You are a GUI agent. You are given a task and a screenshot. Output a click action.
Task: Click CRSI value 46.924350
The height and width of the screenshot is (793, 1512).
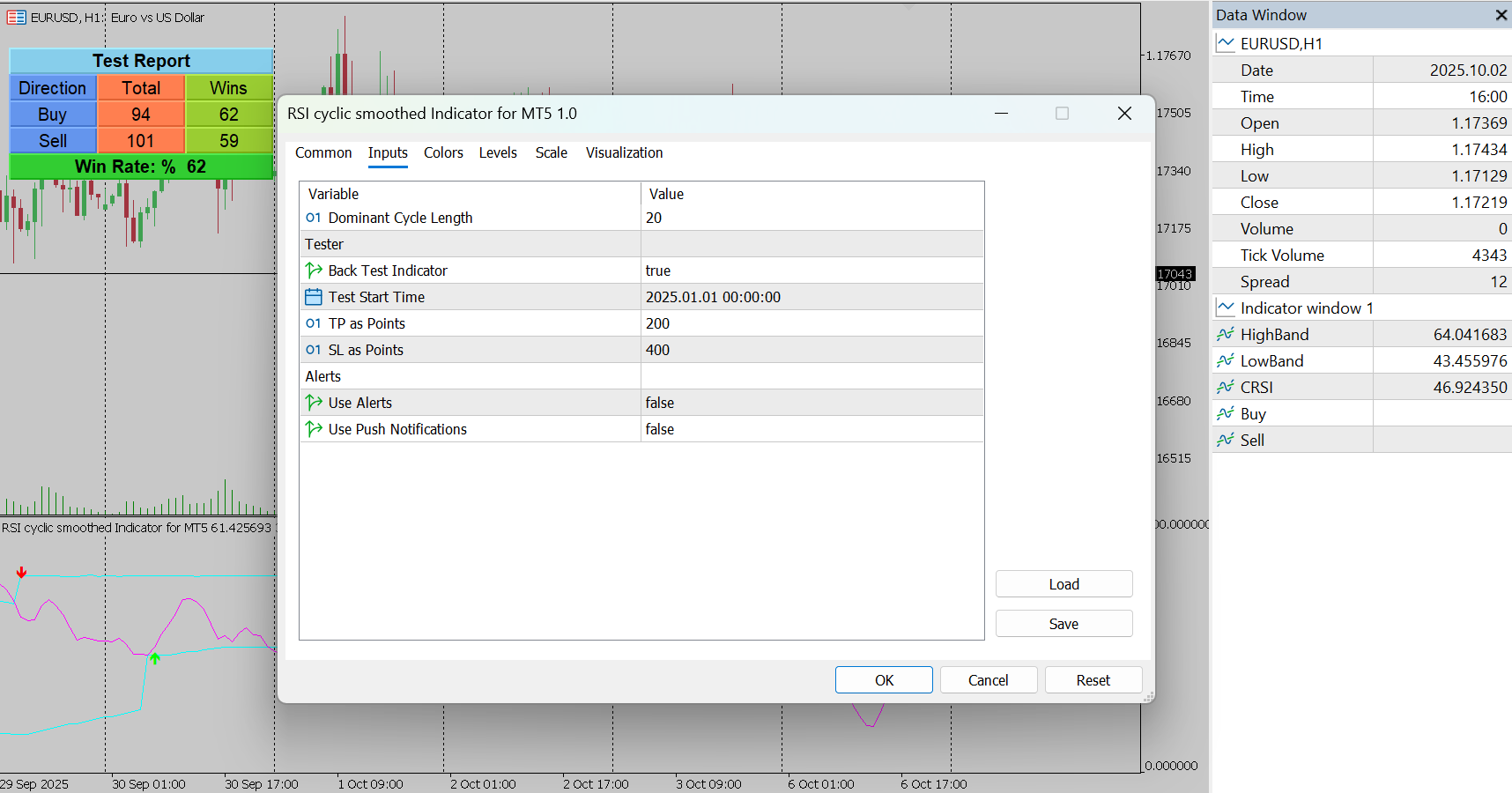coord(1470,387)
